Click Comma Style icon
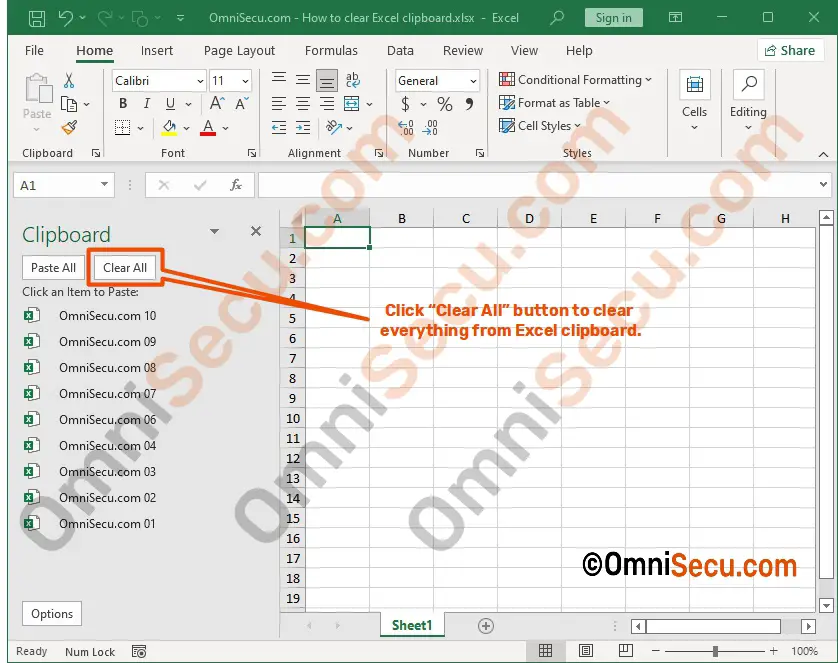 point(469,104)
